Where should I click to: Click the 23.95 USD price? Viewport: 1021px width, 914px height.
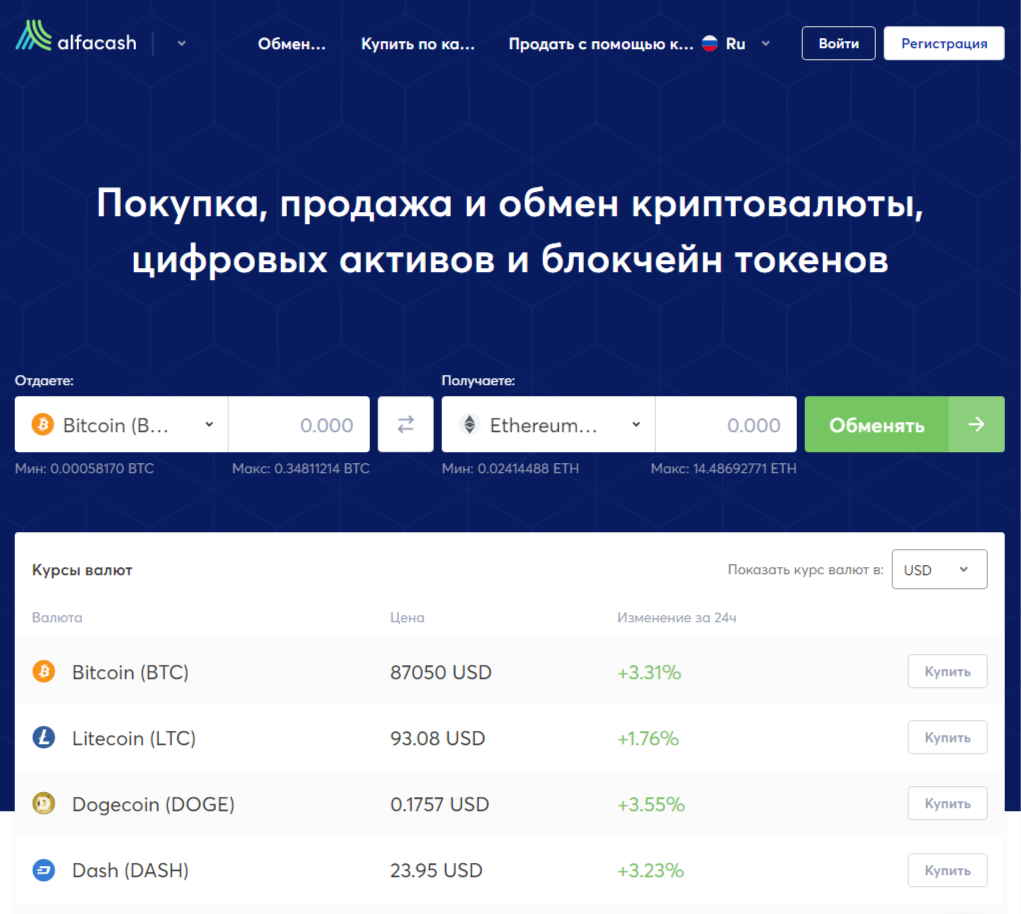click(436, 870)
